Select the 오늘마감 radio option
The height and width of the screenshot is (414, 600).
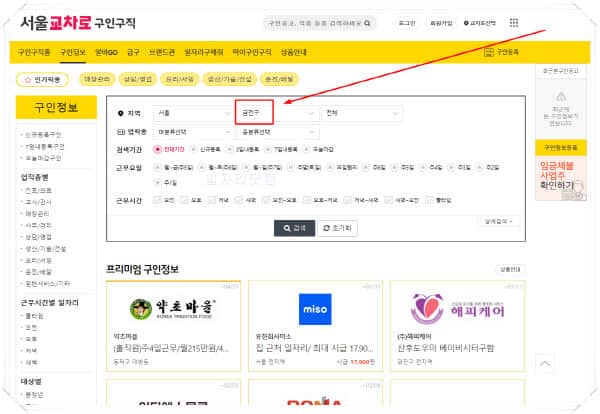[307, 149]
